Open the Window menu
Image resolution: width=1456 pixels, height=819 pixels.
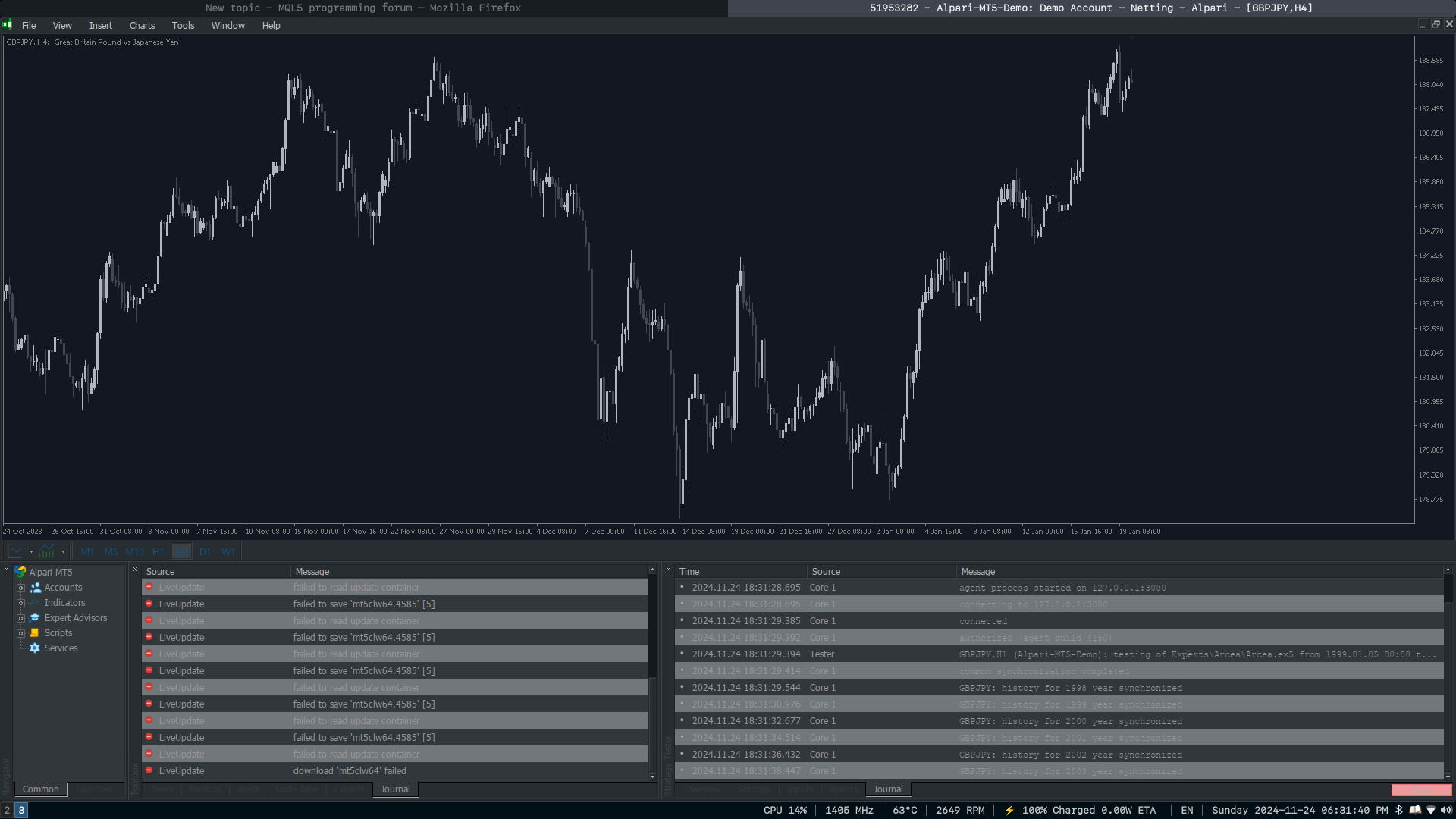click(x=227, y=25)
